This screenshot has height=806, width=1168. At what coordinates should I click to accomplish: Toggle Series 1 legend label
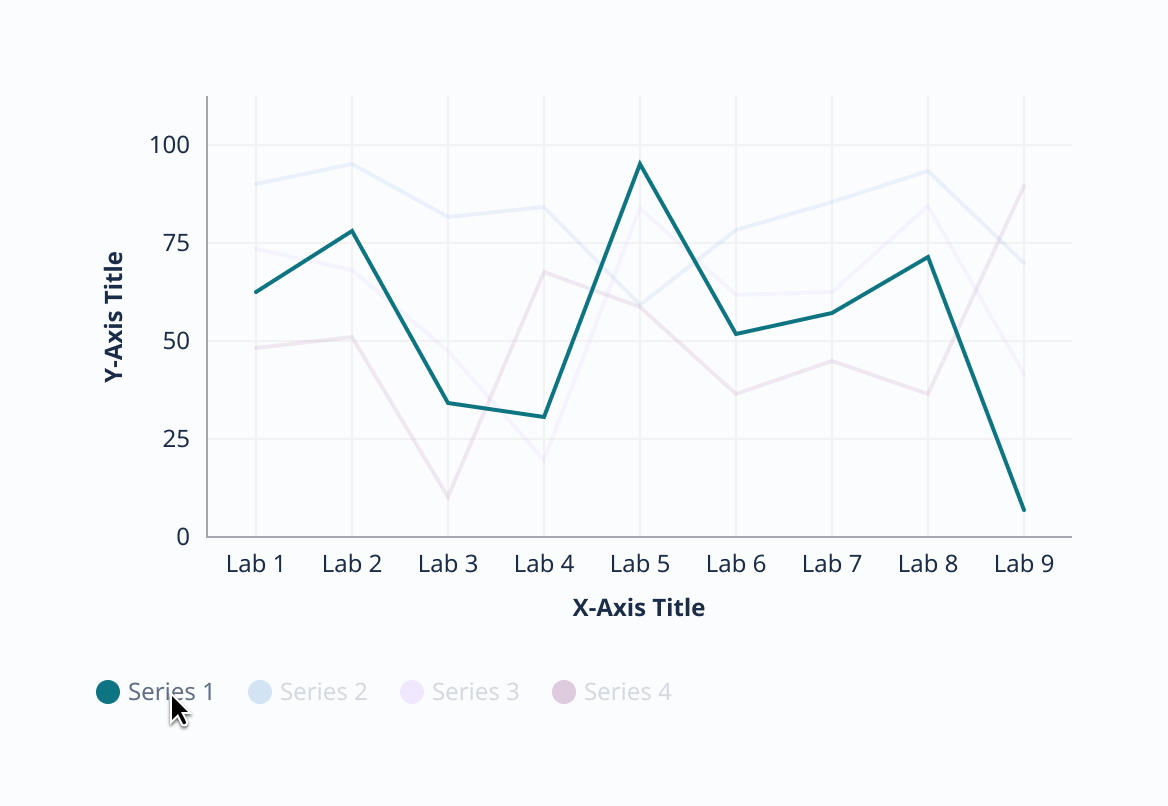point(171,691)
